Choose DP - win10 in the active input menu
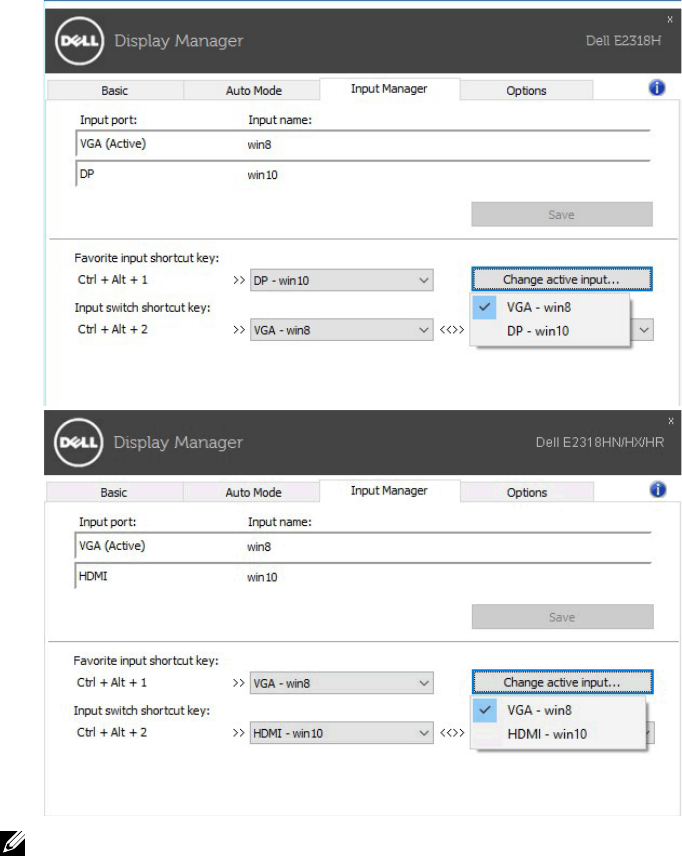The height and width of the screenshot is (856, 682). coord(538,331)
